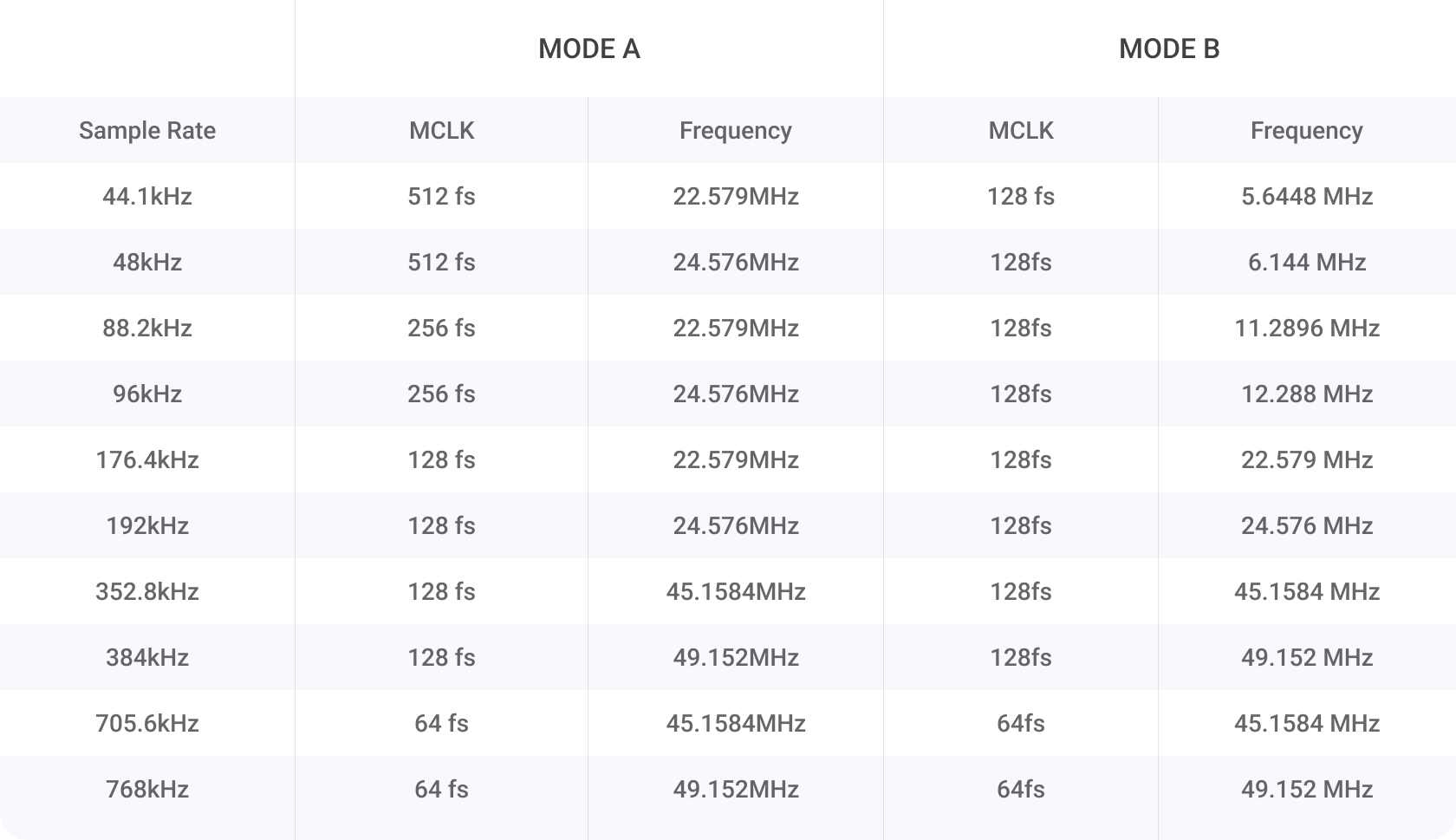Click the 11.2896 MHz frequency cell
The image size is (1456, 840).
1306,328
